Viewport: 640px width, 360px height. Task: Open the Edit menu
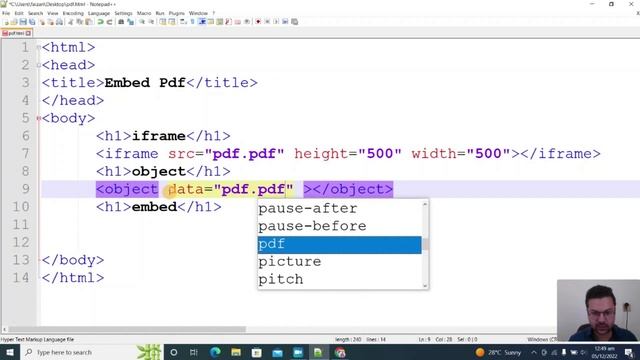point(19,13)
